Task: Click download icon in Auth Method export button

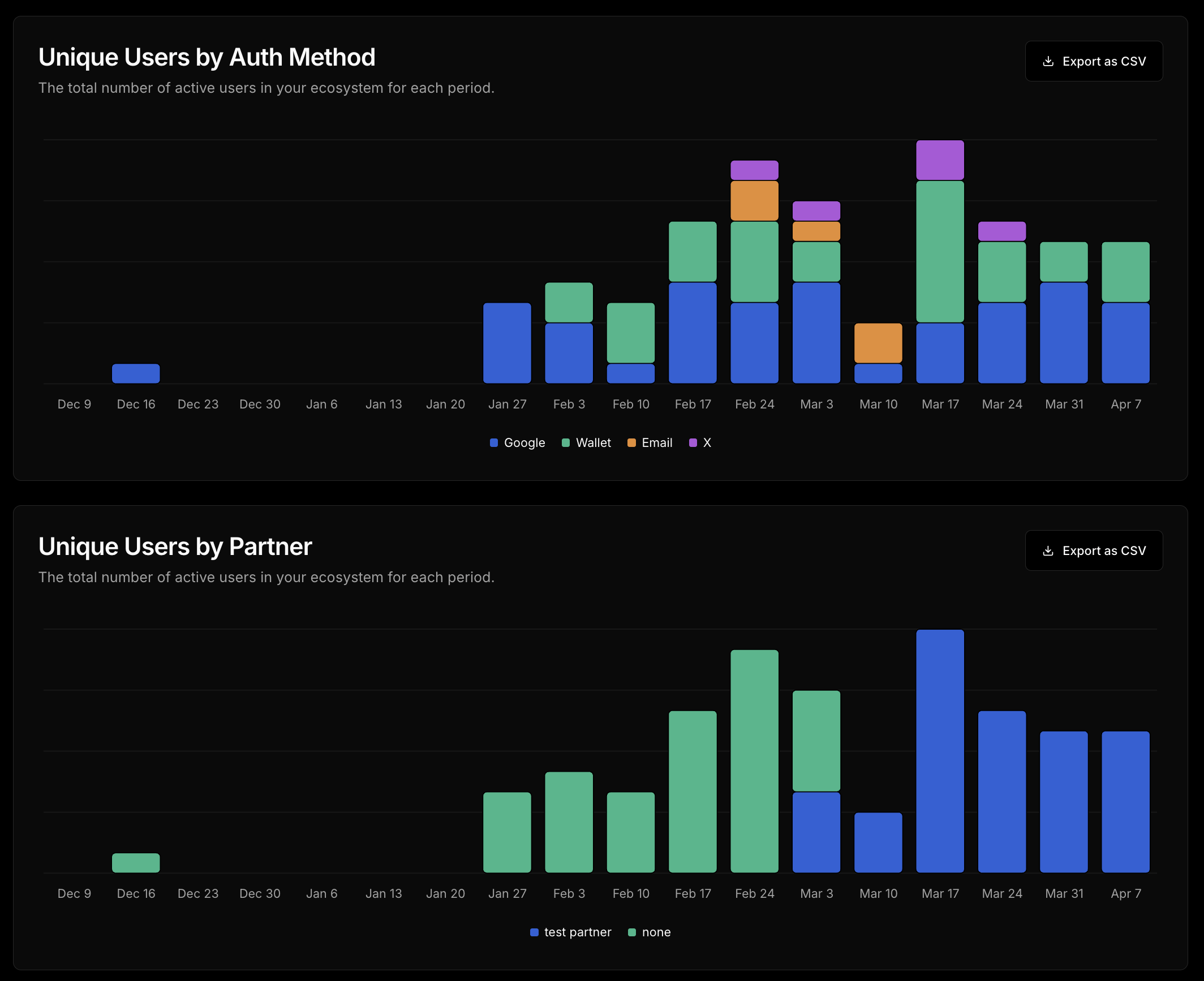Action: click(x=1048, y=61)
